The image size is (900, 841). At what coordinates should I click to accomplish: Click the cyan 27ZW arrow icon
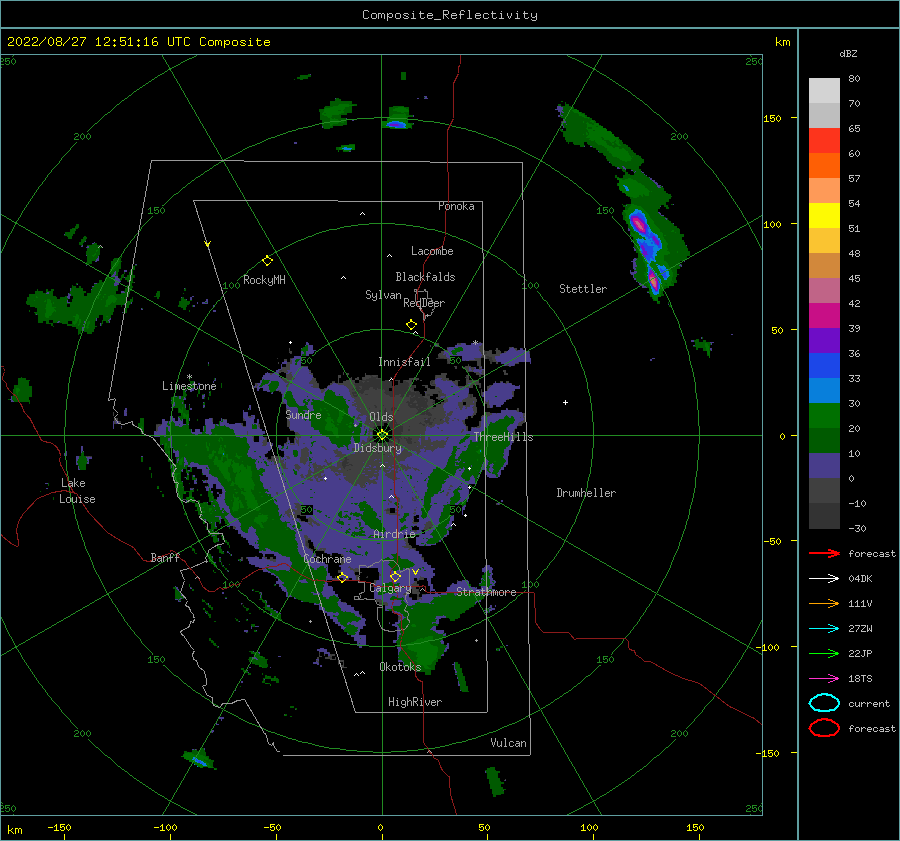coord(824,629)
